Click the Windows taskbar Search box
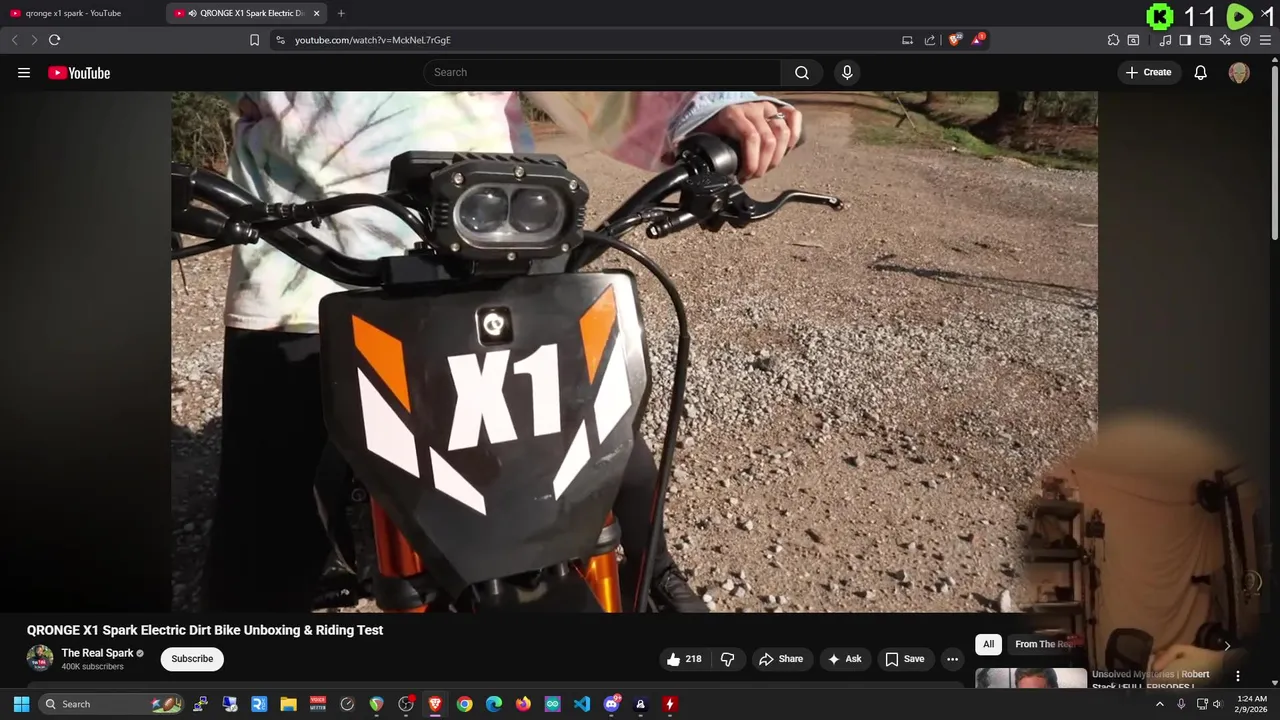The height and width of the screenshot is (720, 1280). tap(112, 704)
